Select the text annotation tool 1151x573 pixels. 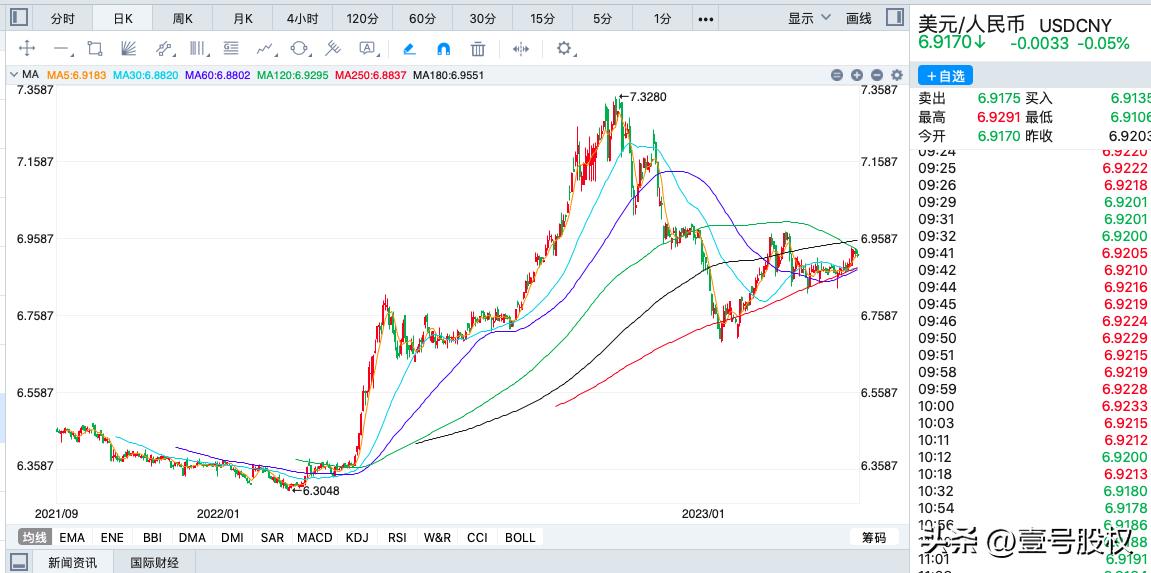pos(367,48)
